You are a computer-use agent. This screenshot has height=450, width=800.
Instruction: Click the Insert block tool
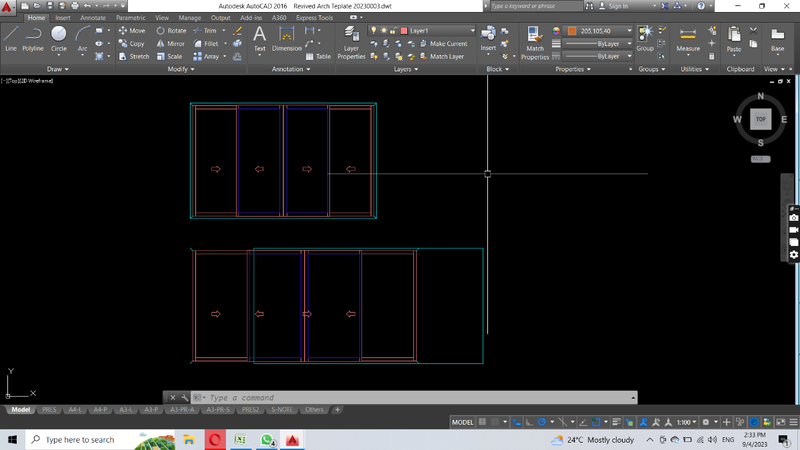pyautogui.click(x=488, y=38)
